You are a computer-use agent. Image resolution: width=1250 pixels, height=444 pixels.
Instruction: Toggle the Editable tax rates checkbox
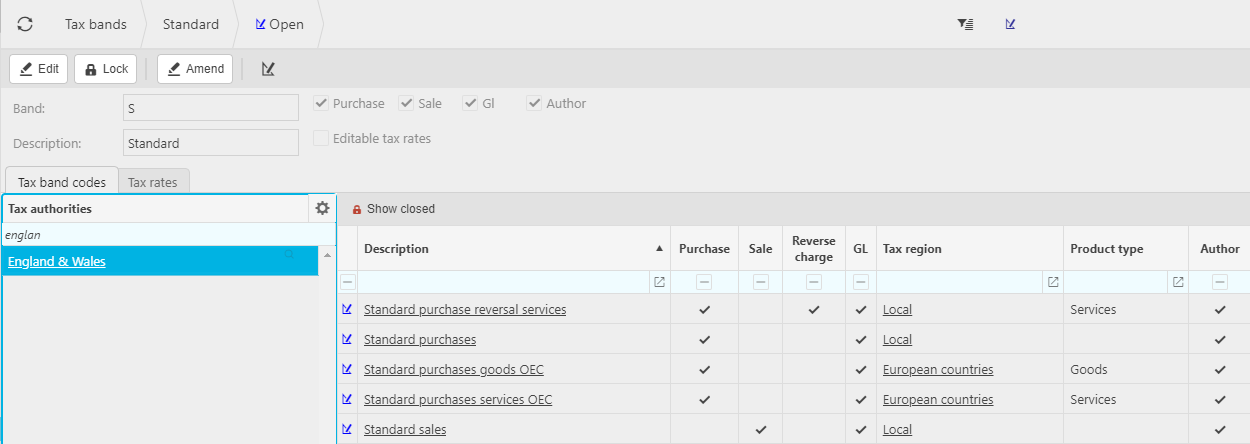[x=321, y=139]
